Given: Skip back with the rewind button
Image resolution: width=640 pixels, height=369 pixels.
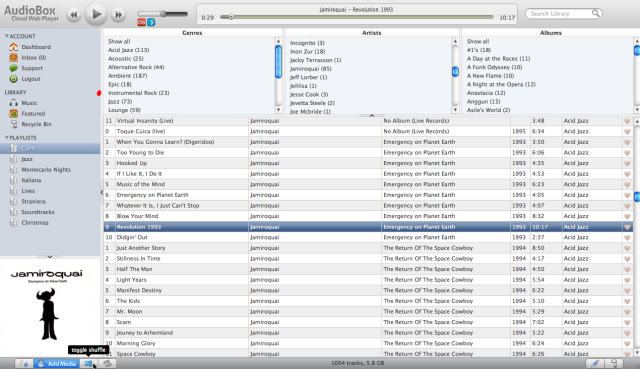Looking at the screenshot, I should click(73, 15).
